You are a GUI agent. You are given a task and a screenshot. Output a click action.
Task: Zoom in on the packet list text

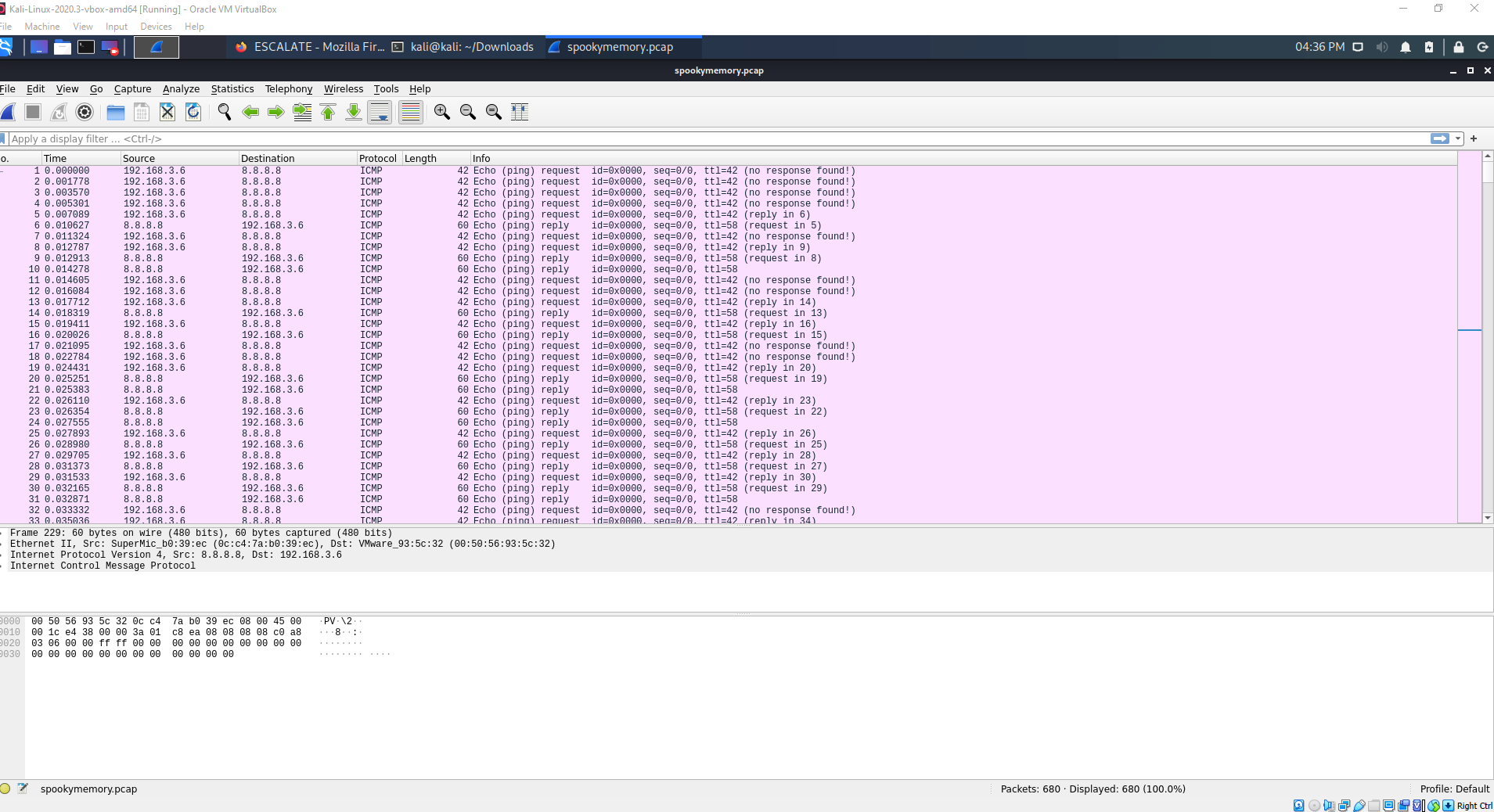[x=441, y=112]
